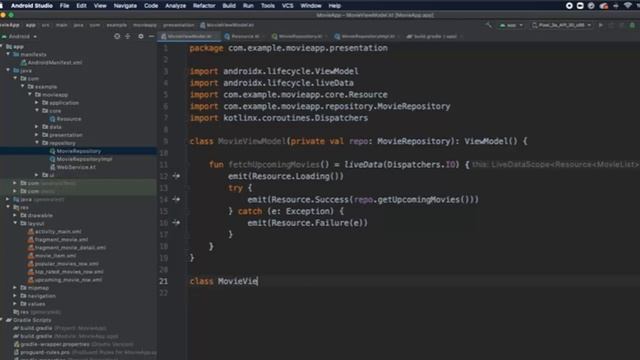Open the Navigate menu

[x=125, y=6]
